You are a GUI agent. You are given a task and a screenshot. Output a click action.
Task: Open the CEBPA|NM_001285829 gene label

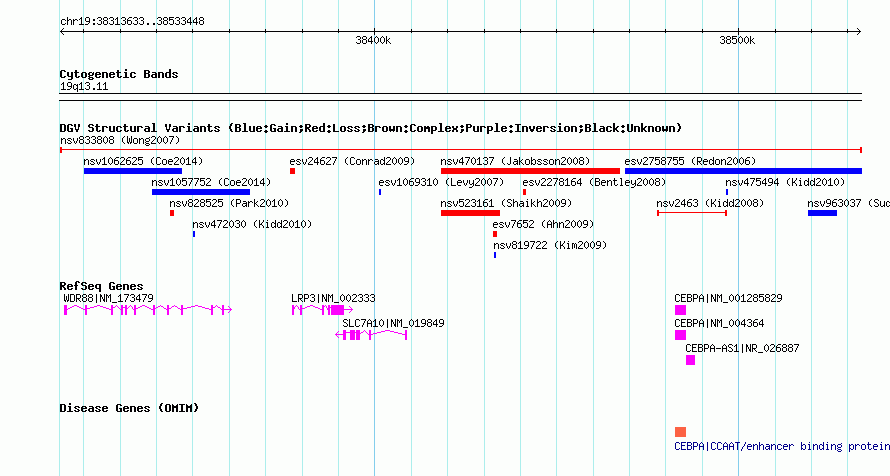[x=728, y=298]
